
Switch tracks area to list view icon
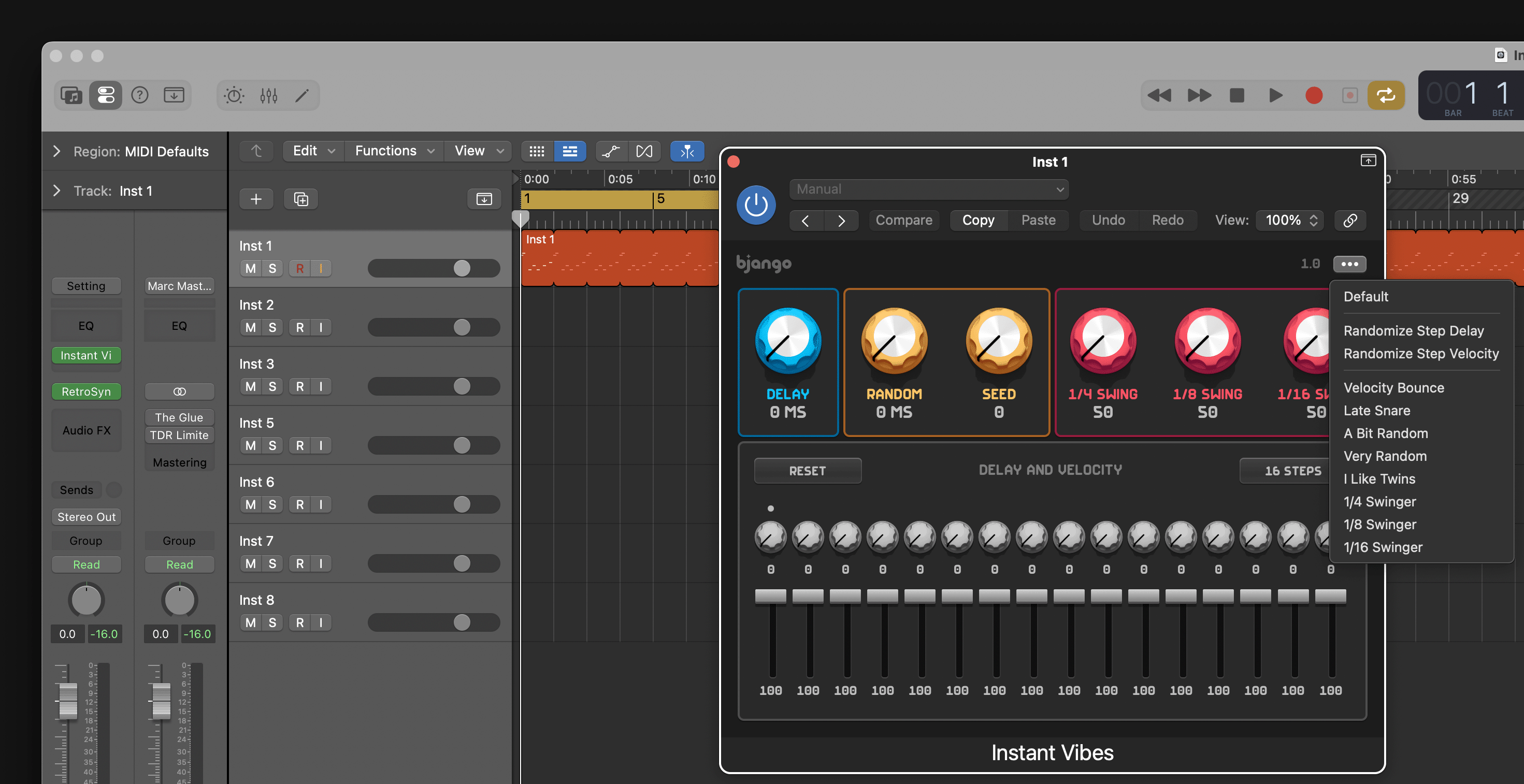tap(570, 151)
